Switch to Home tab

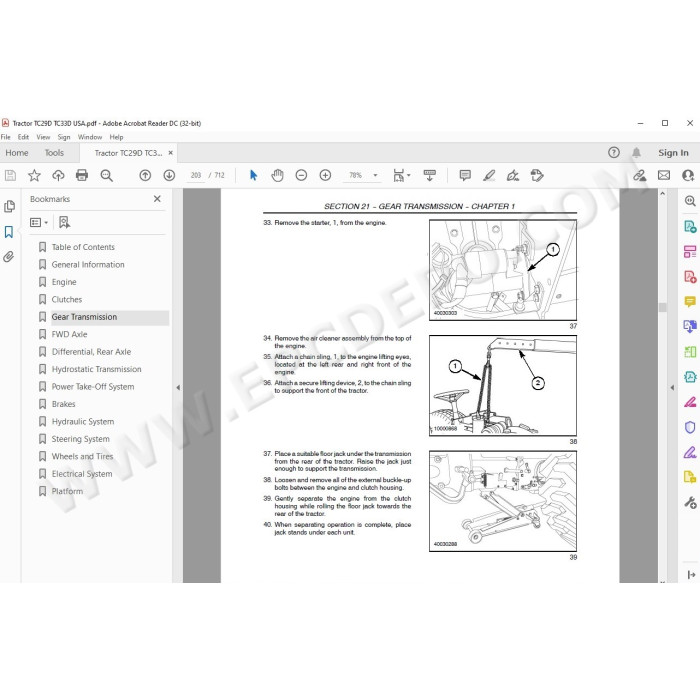tap(17, 153)
